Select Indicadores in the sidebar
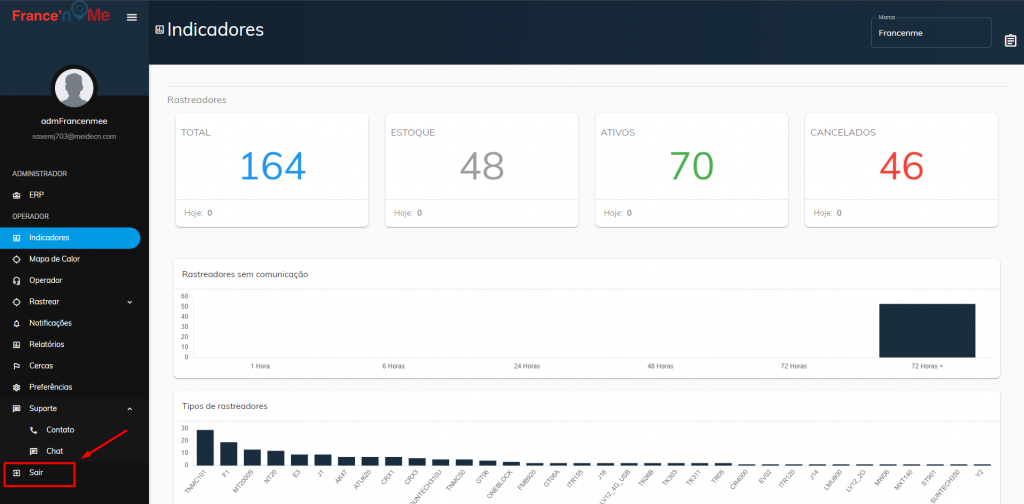 click(70, 238)
